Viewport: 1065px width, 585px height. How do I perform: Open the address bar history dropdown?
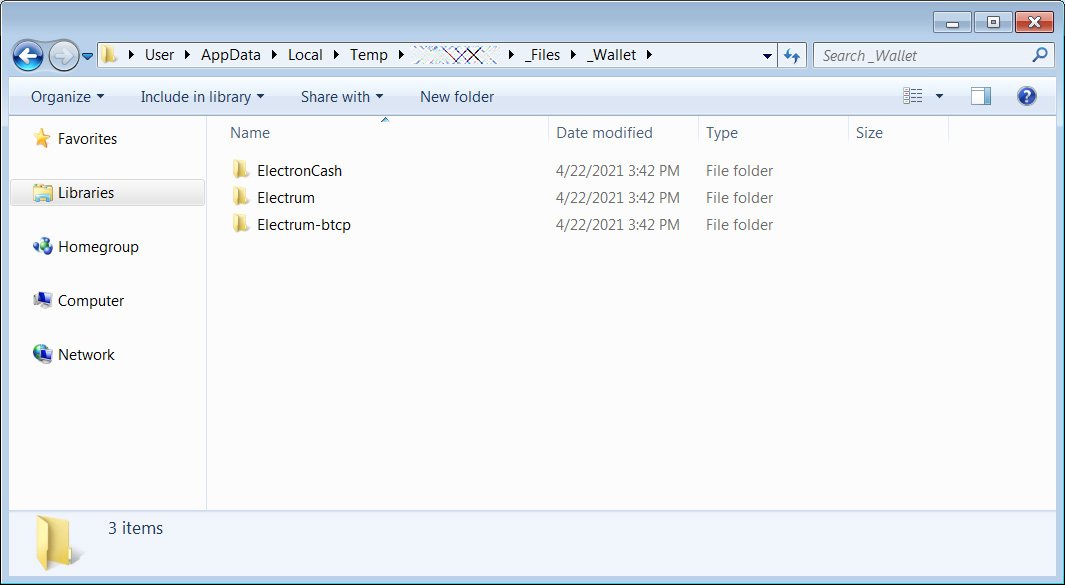pos(767,55)
